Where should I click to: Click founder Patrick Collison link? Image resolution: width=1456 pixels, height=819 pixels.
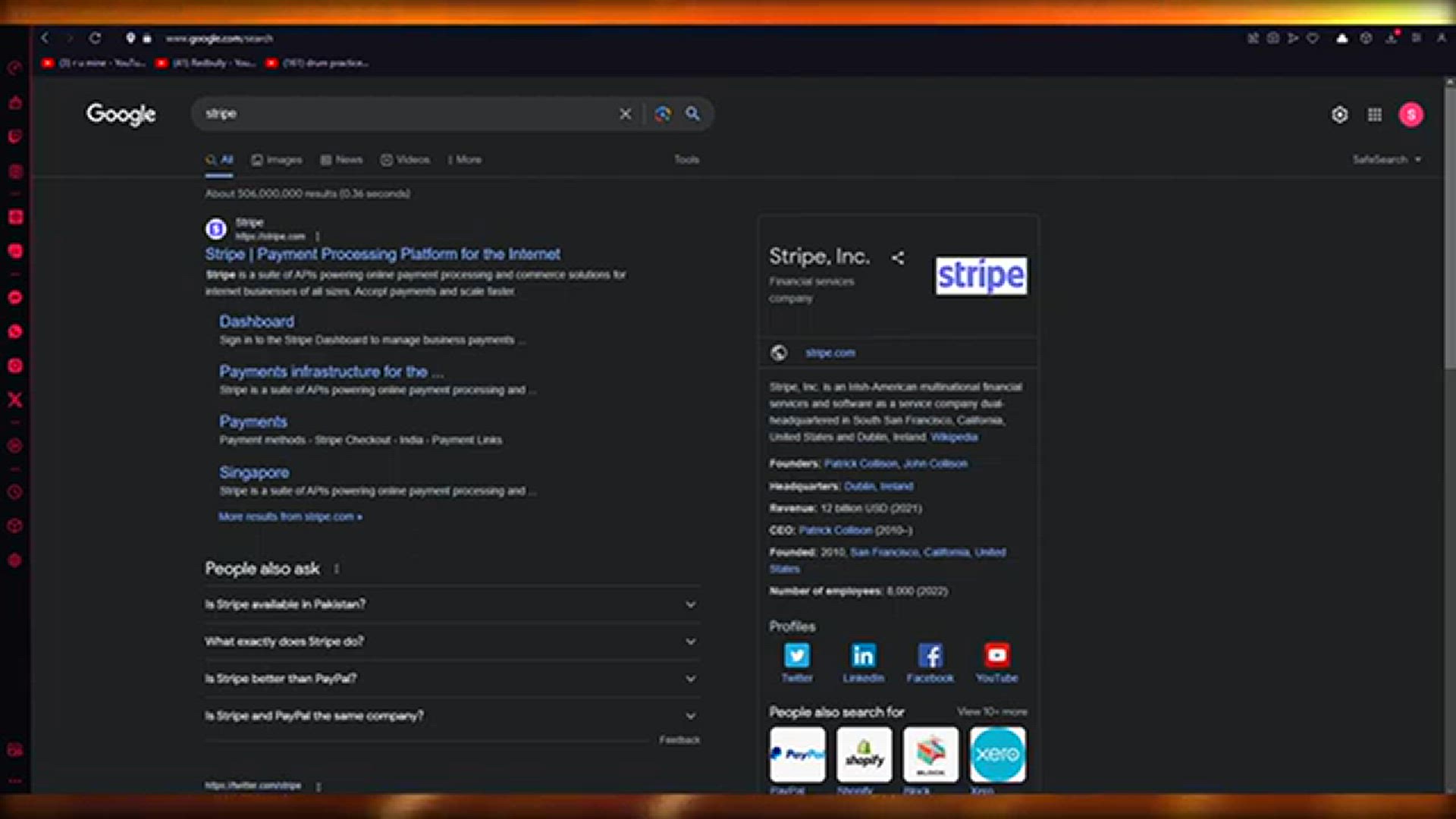[x=861, y=463]
